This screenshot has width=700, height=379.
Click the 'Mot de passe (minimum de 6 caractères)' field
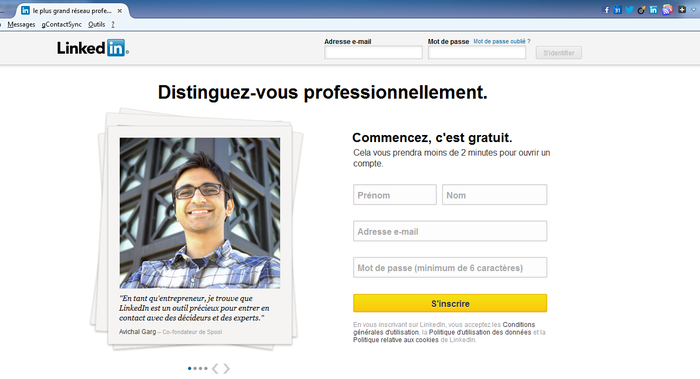click(450, 267)
